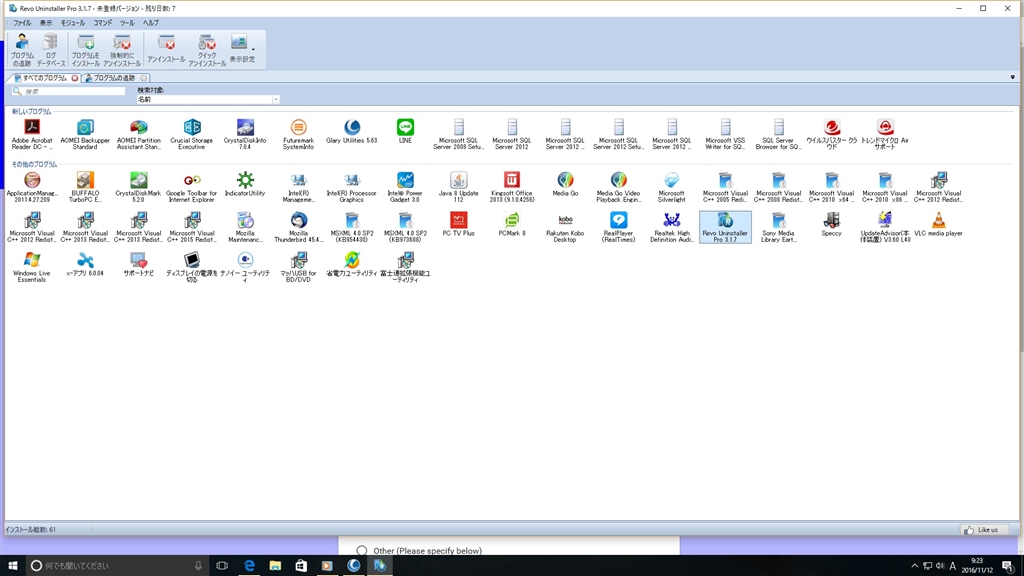Click the Like us button
The width and height of the screenshot is (1024, 576).
[984, 530]
